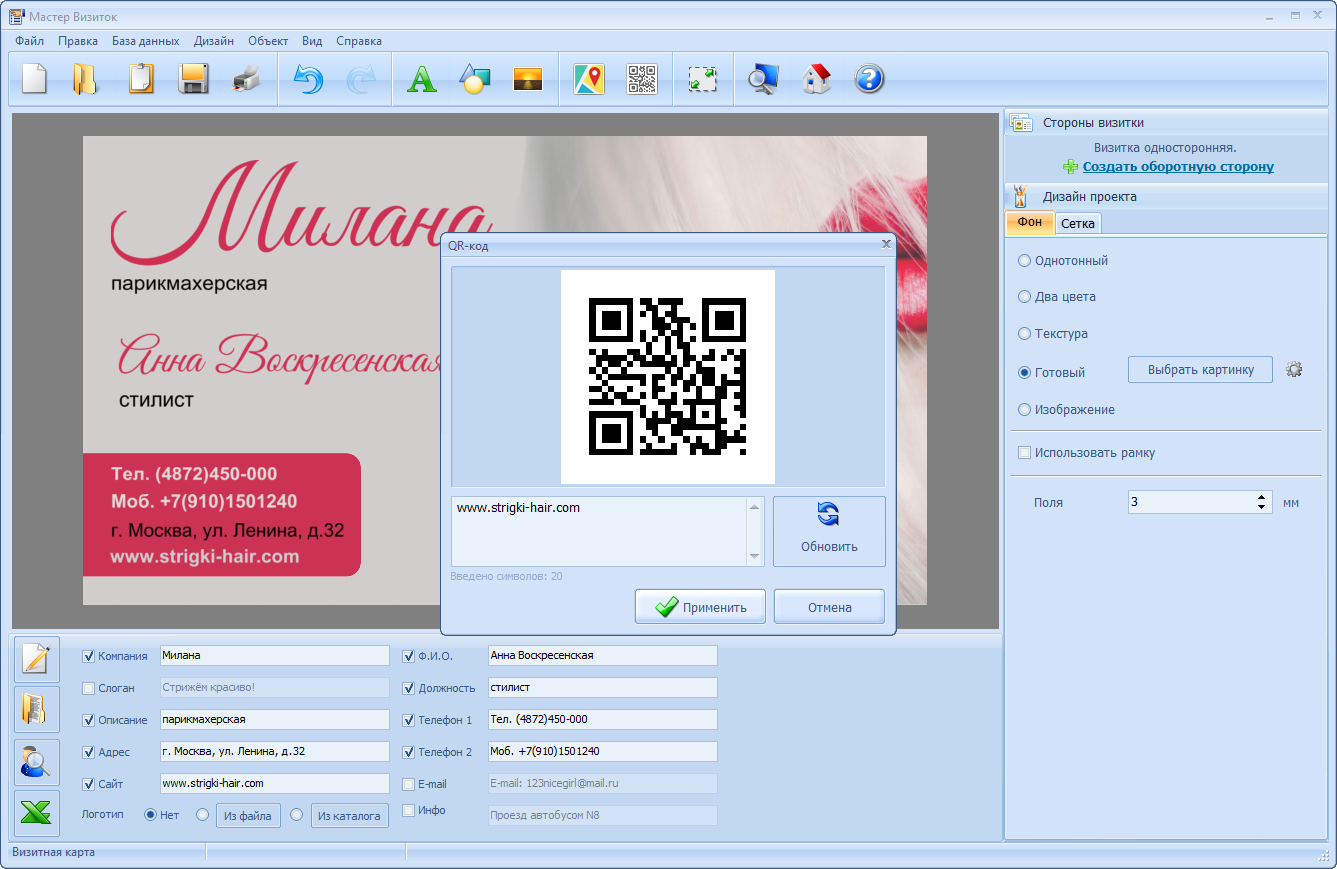This screenshot has height=869, width=1337.
Task: Open QR code tool in the toolbar
Action: tap(642, 78)
